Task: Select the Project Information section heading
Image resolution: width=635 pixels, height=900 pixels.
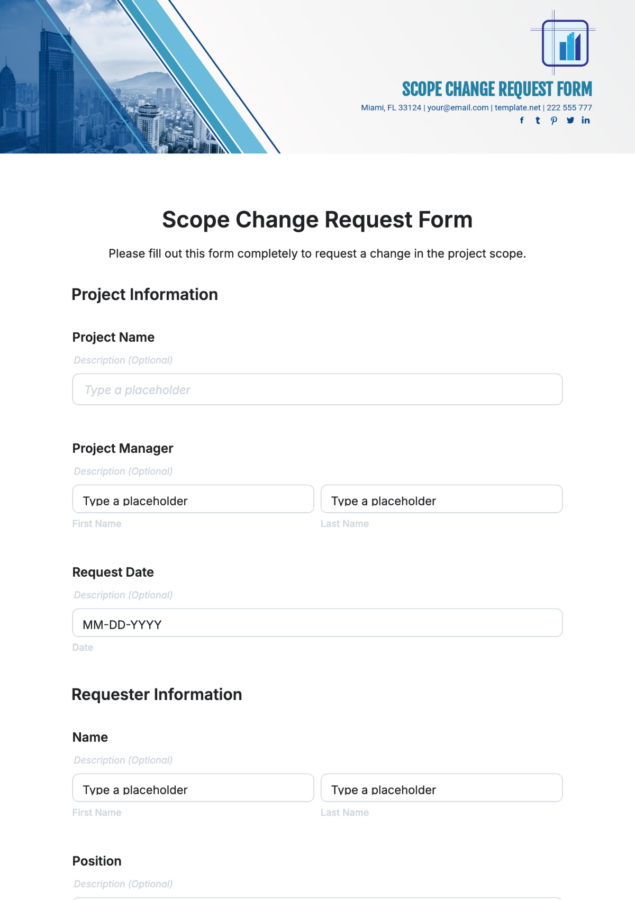Action: point(144,294)
